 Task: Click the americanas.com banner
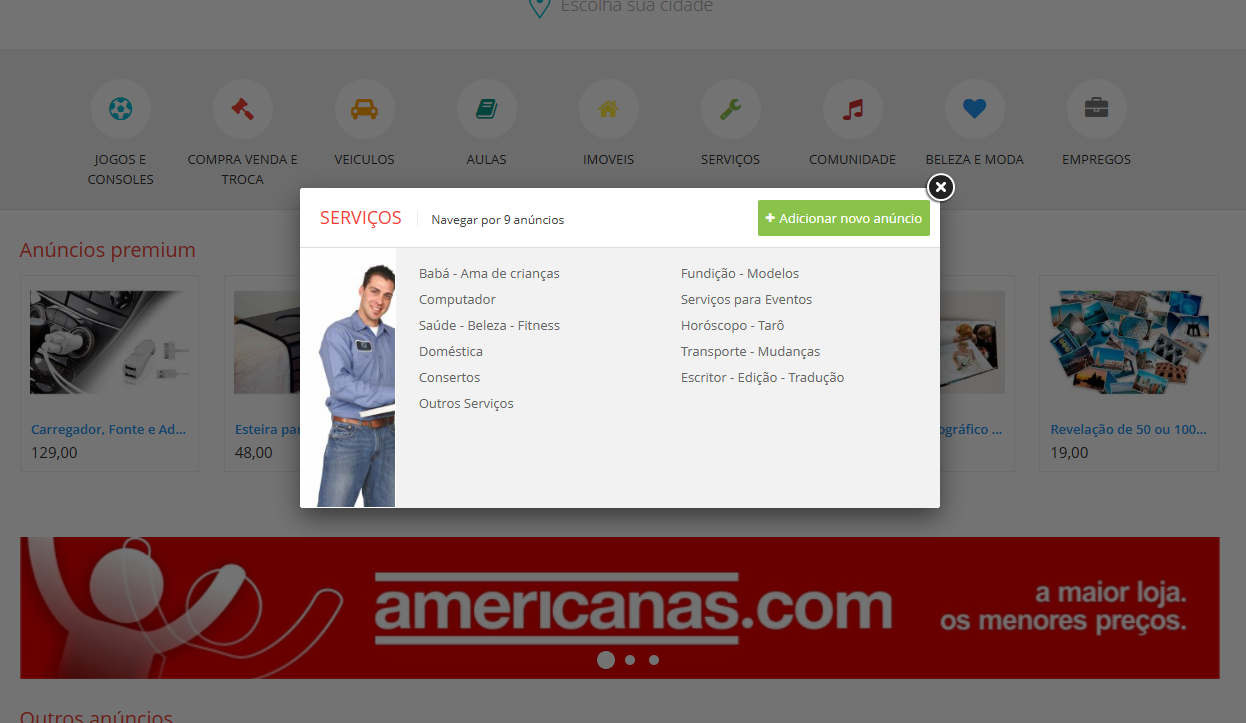point(620,608)
